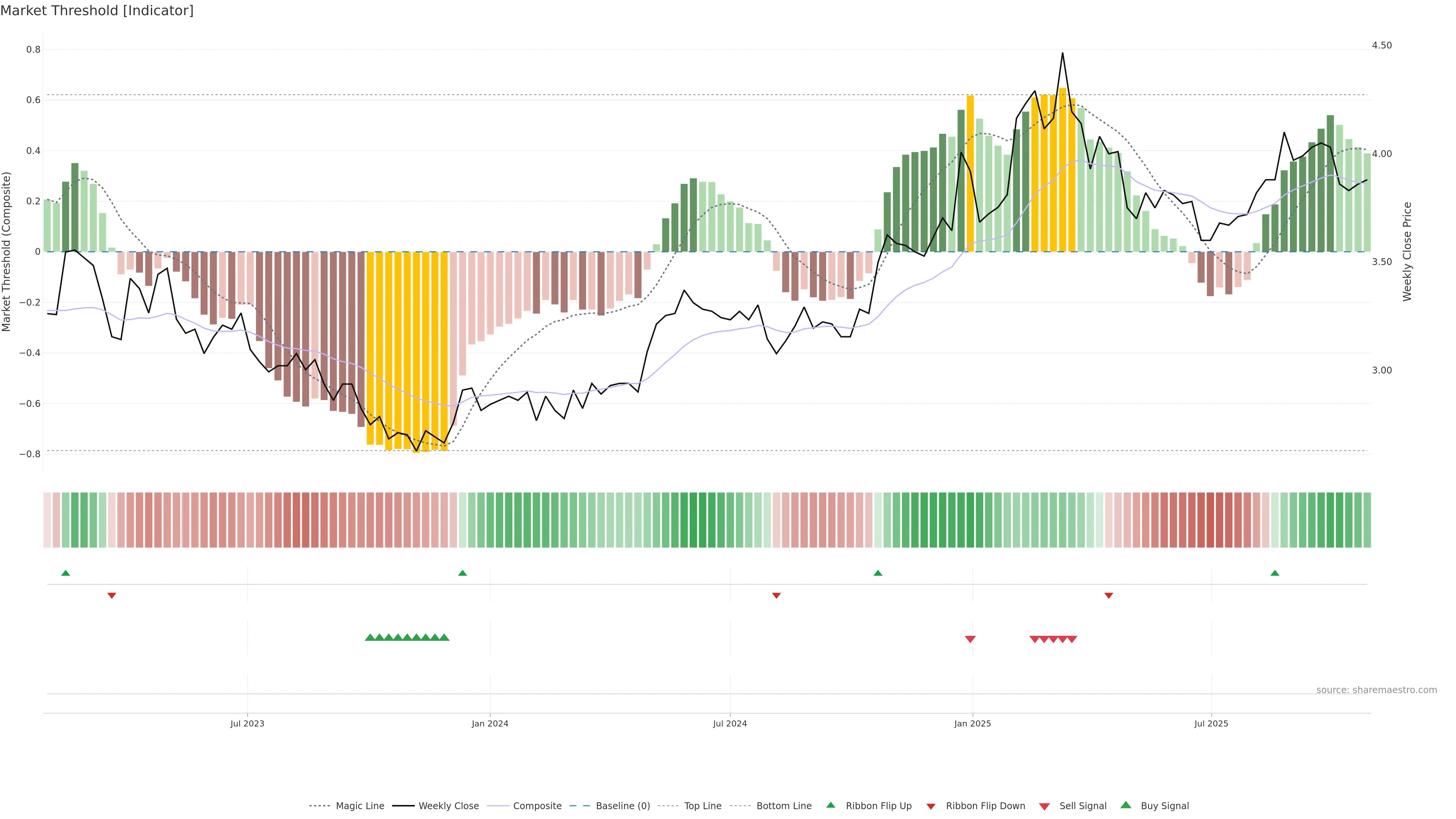
Task: Click the leftmost green Ribbon Flip Up marker
Action: tap(66, 573)
